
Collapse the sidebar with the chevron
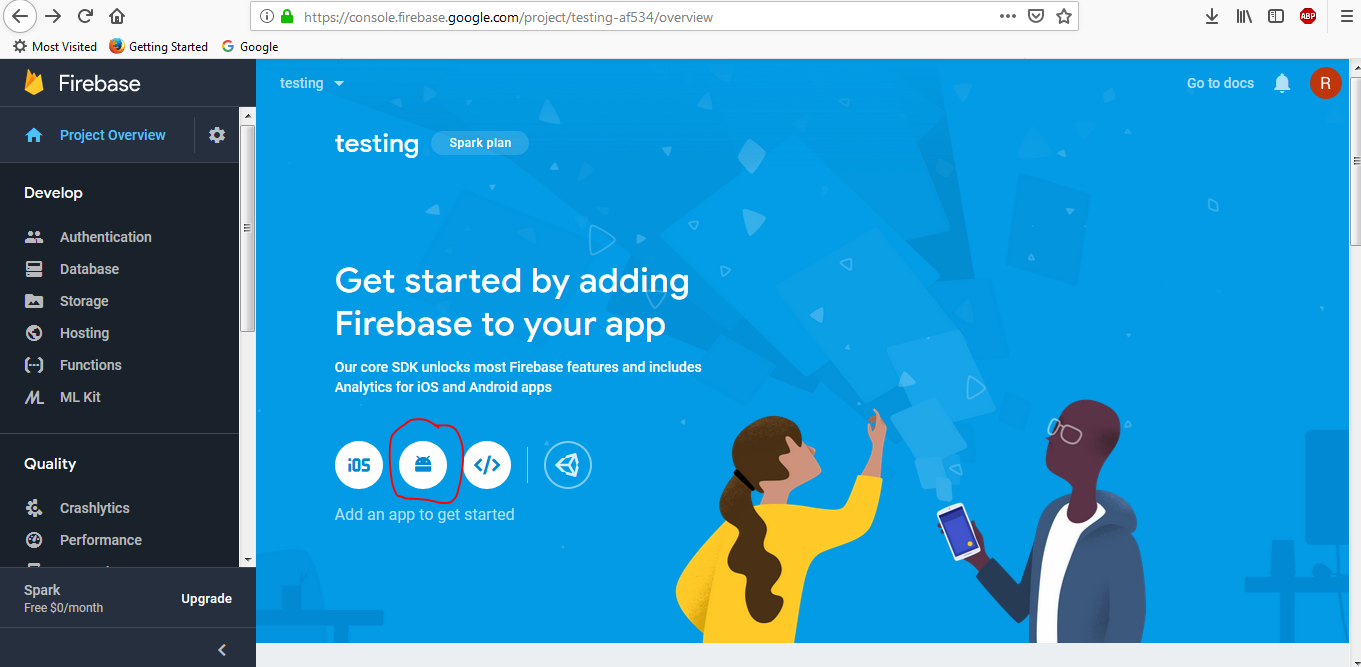pyautogui.click(x=222, y=650)
